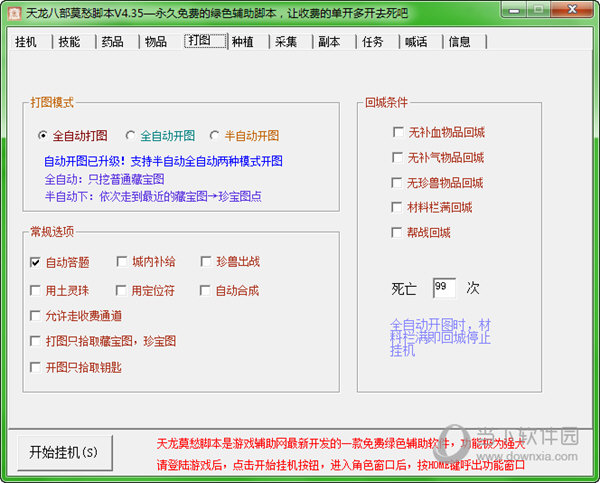This screenshot has width=600, height=483.
Task: Click the text 自动开图已升级!支持半自动全自动两种模式开图
Action: (x=163, y=161)
